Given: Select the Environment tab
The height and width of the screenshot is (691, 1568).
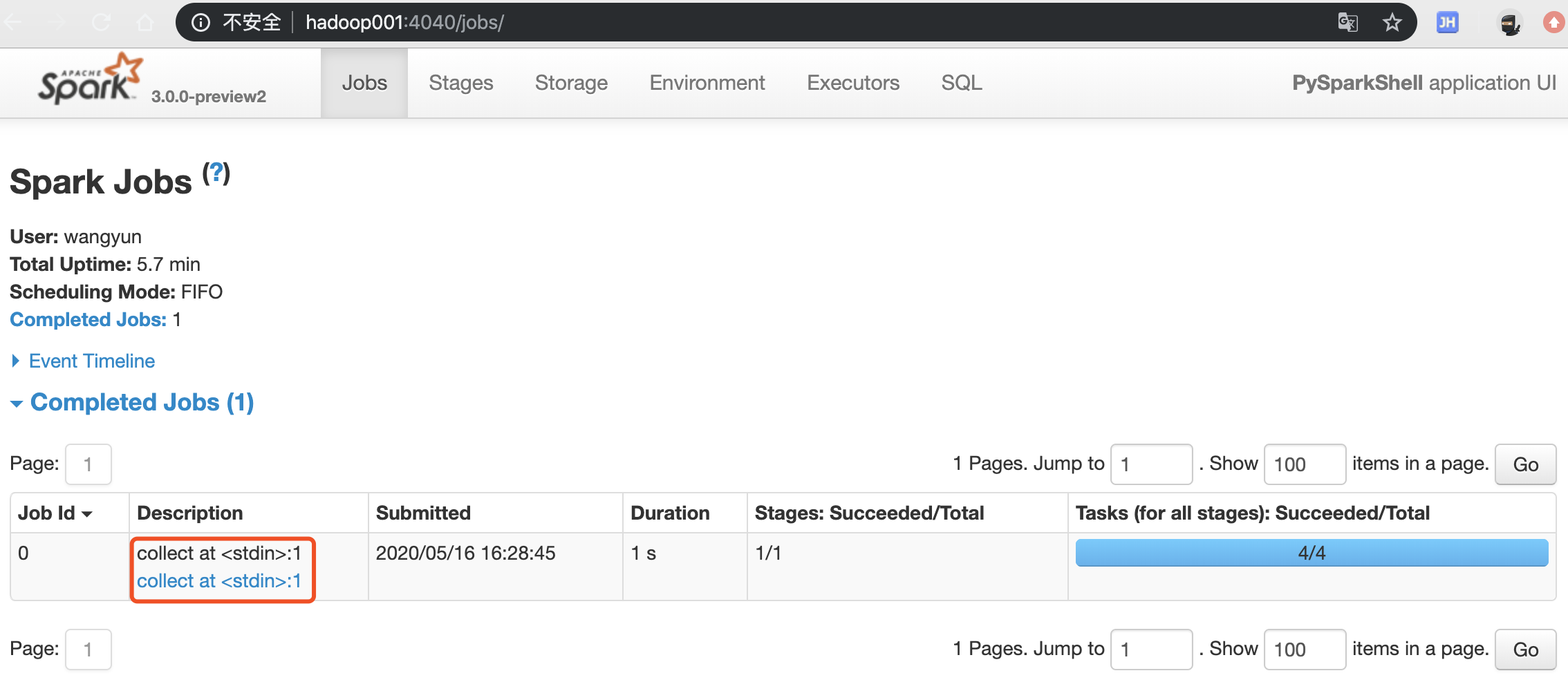Looking at the screenshot, I should (707, 82).
